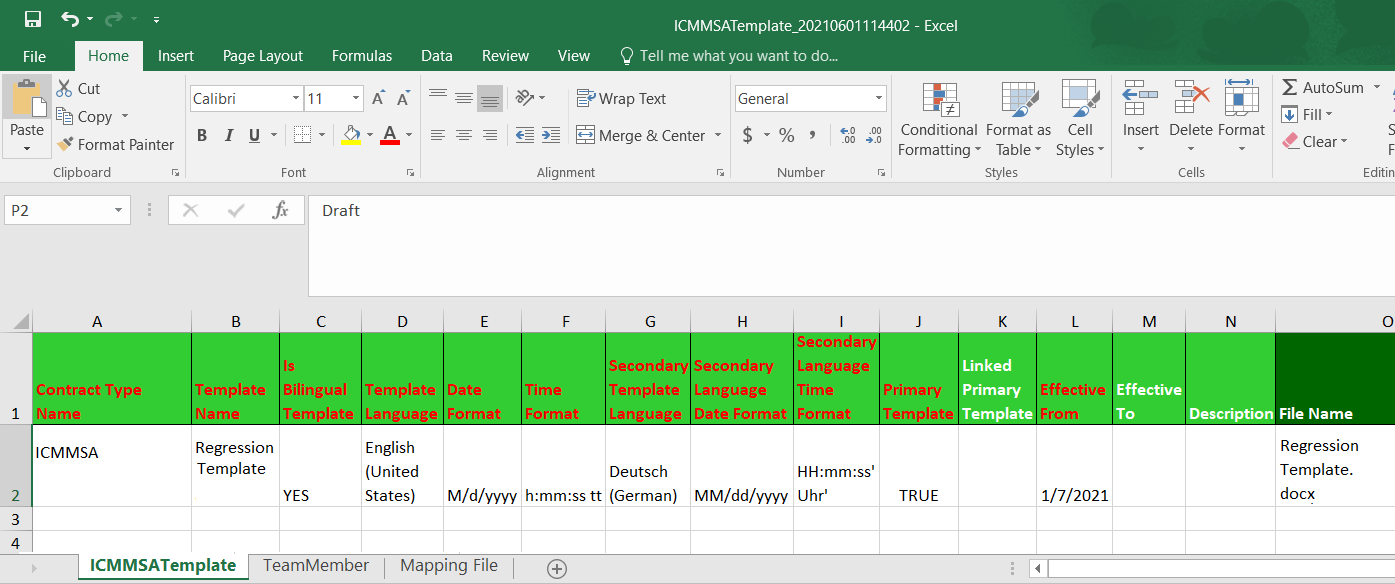Image resolution: width=1395 pixels, height=584 pixels.
Task: Apply center horizontal alignment icon
Action: 464,135
